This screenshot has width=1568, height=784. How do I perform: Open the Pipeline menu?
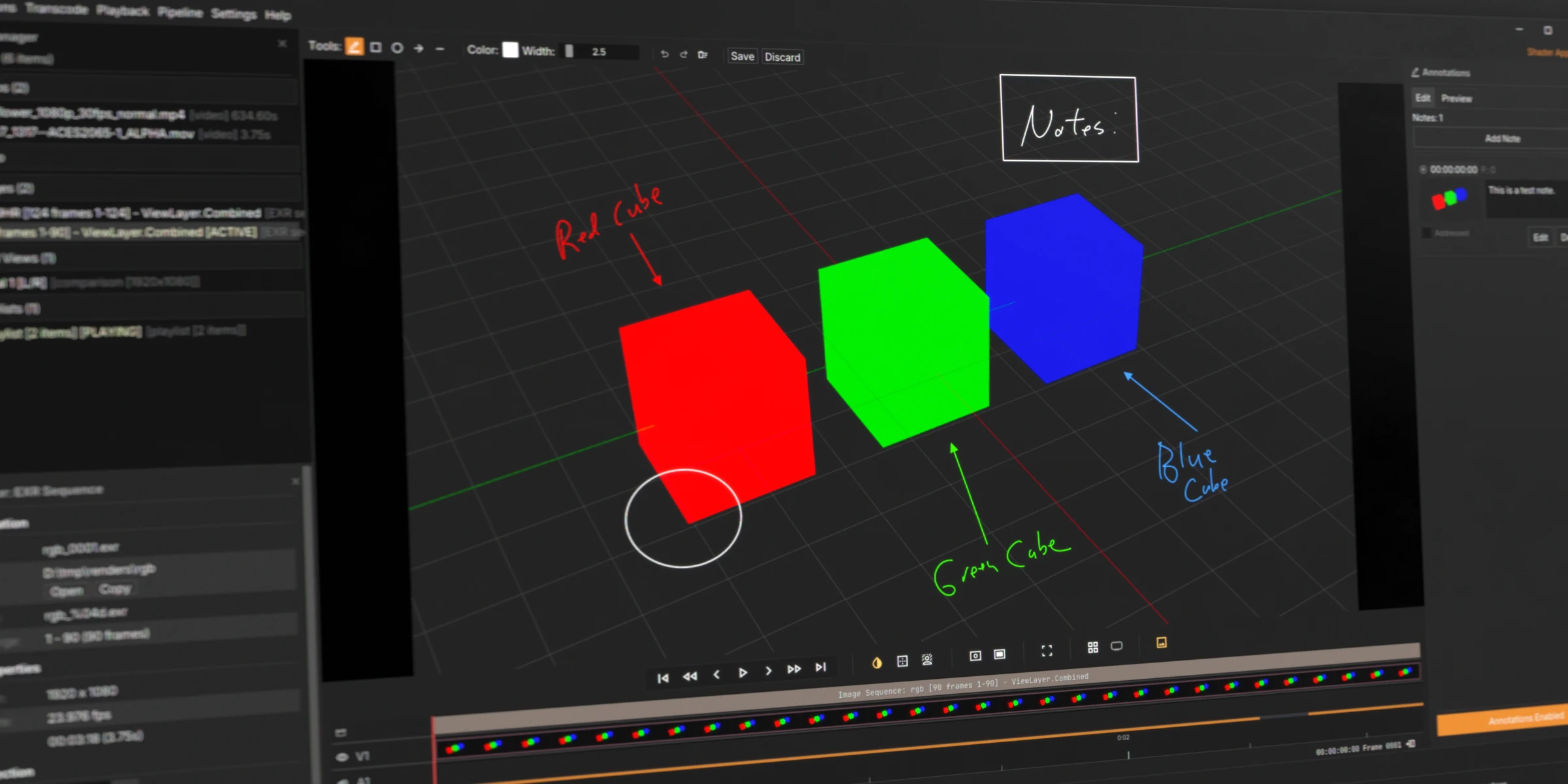coord(180,12)
